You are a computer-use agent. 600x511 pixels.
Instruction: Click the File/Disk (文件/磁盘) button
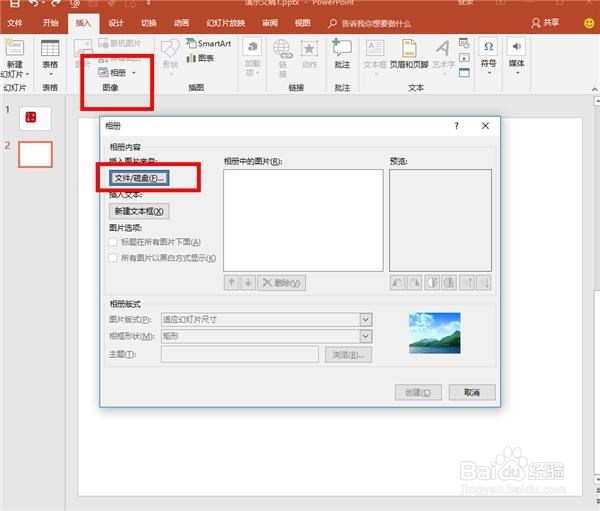(x=139, y=178)
